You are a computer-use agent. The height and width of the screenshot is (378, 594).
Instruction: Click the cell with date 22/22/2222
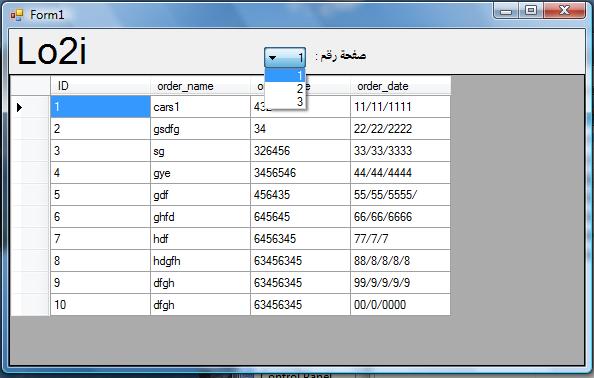pyautogui.click(x=400, y=129)
